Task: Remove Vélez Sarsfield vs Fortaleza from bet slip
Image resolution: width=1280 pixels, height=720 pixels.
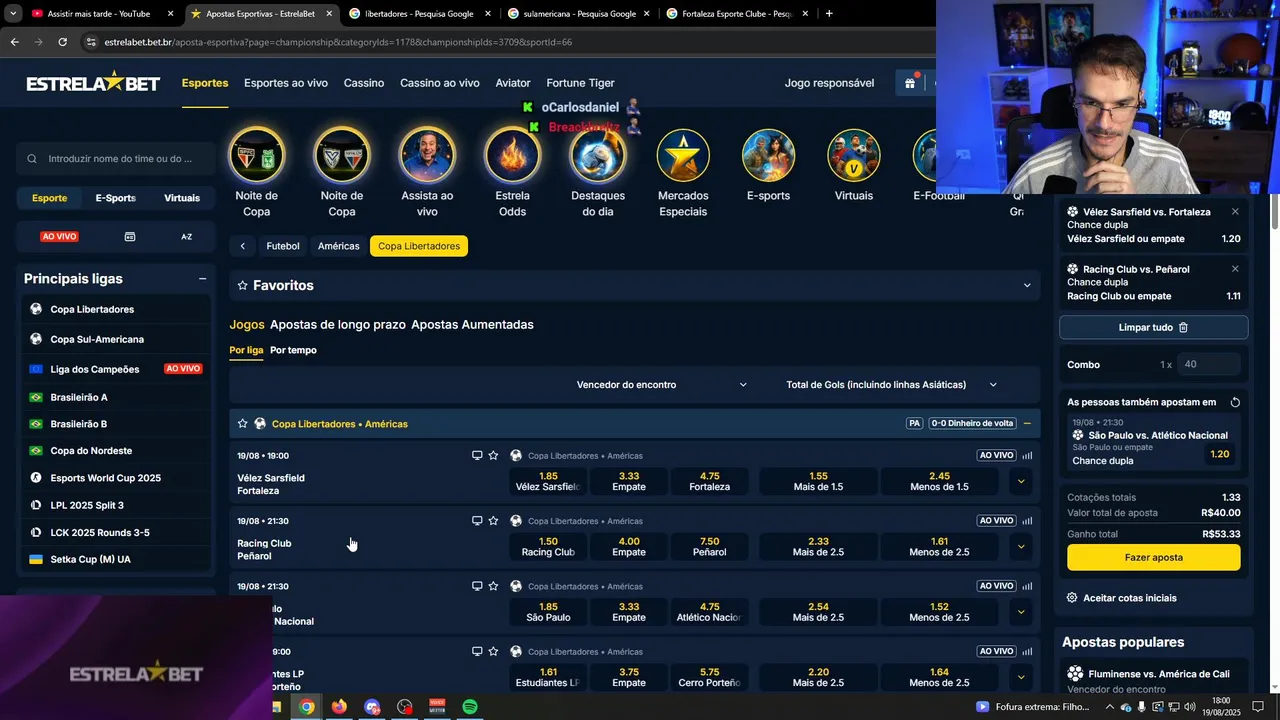Action: pyautogui.click(x=1235, y=212)
